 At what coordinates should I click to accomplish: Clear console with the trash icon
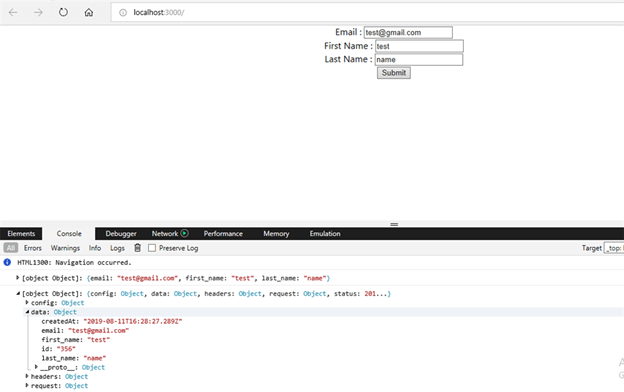(137, 248)
